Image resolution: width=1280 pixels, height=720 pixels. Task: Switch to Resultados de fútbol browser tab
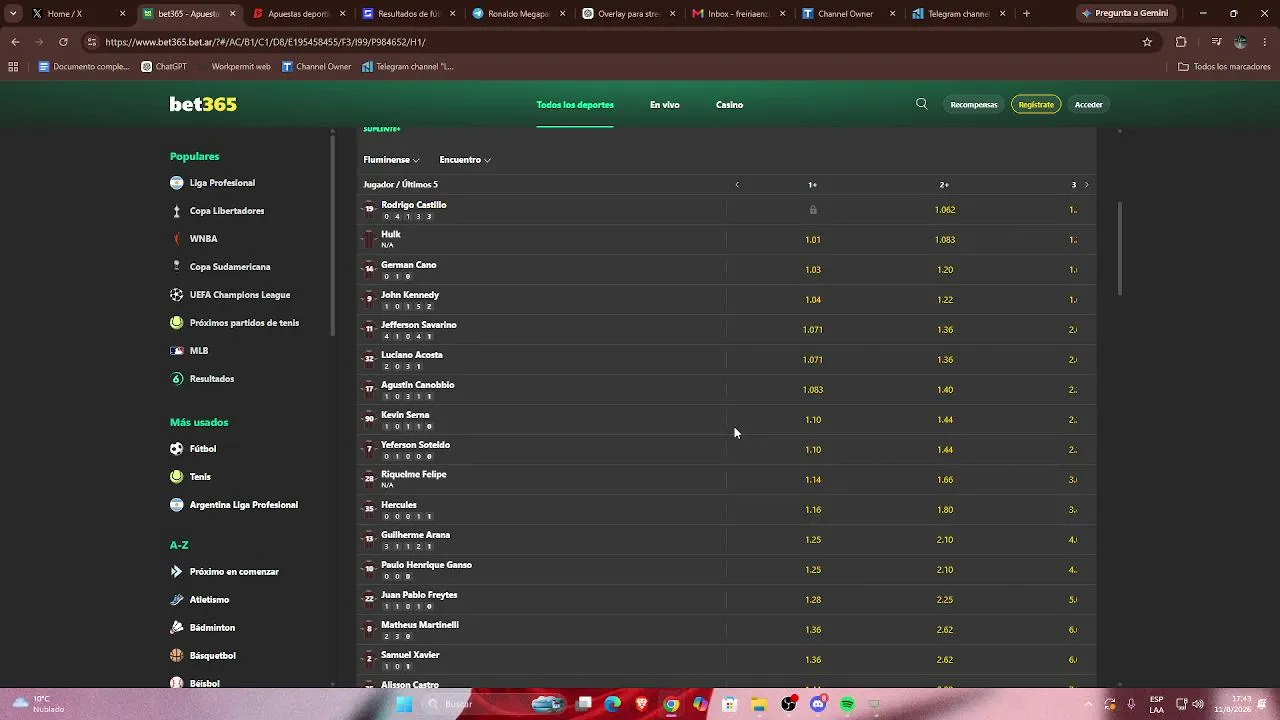point(409,14)
